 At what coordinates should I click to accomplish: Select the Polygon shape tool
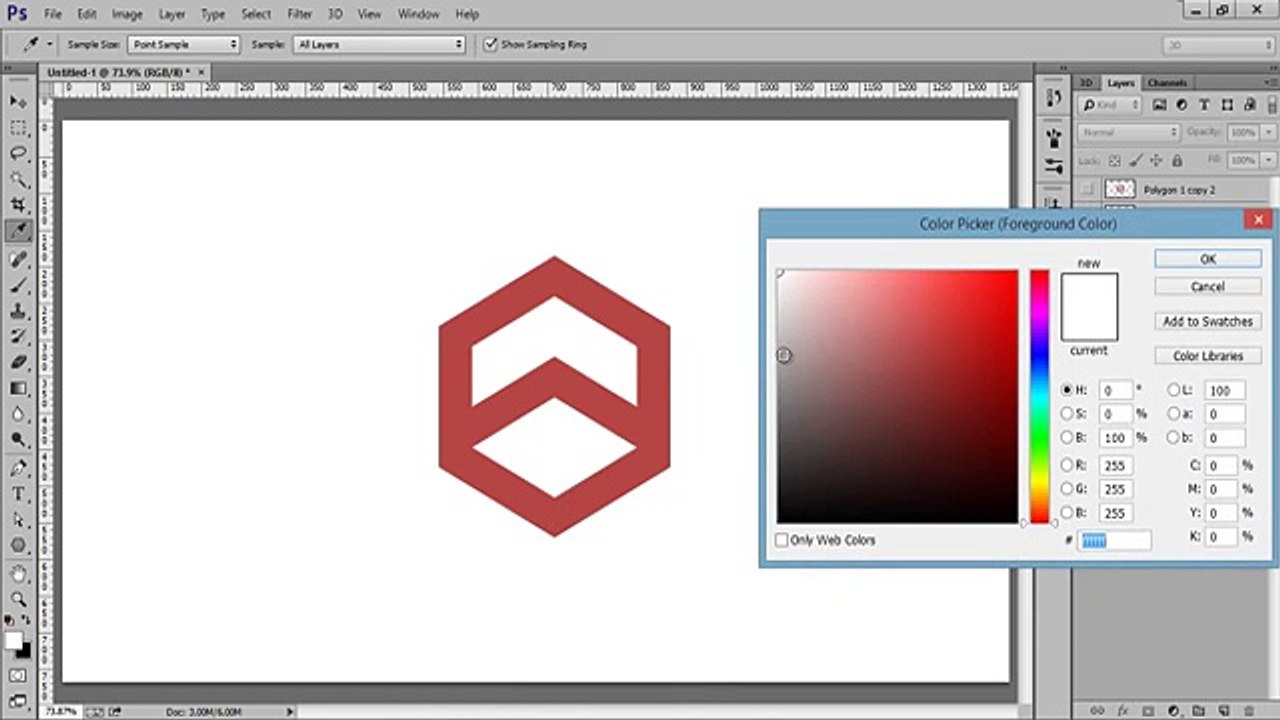18,546
